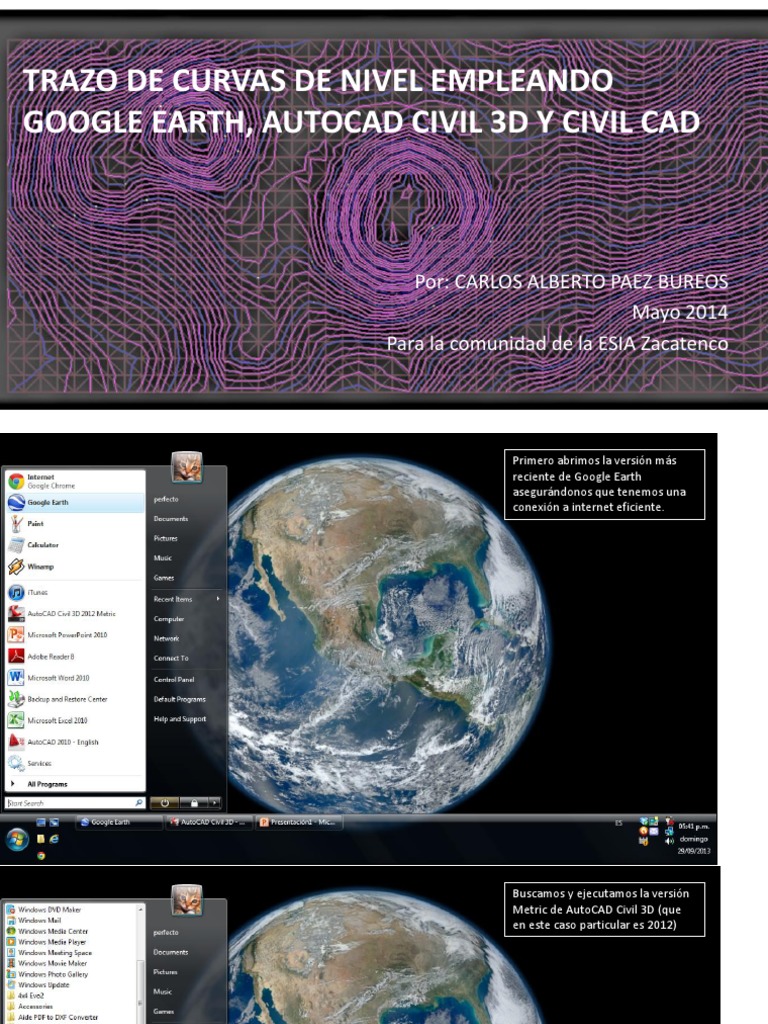The height and width of the screenshot is (1024, 768).
Task: Click the Windows Start orb
Action: point(17,839)
